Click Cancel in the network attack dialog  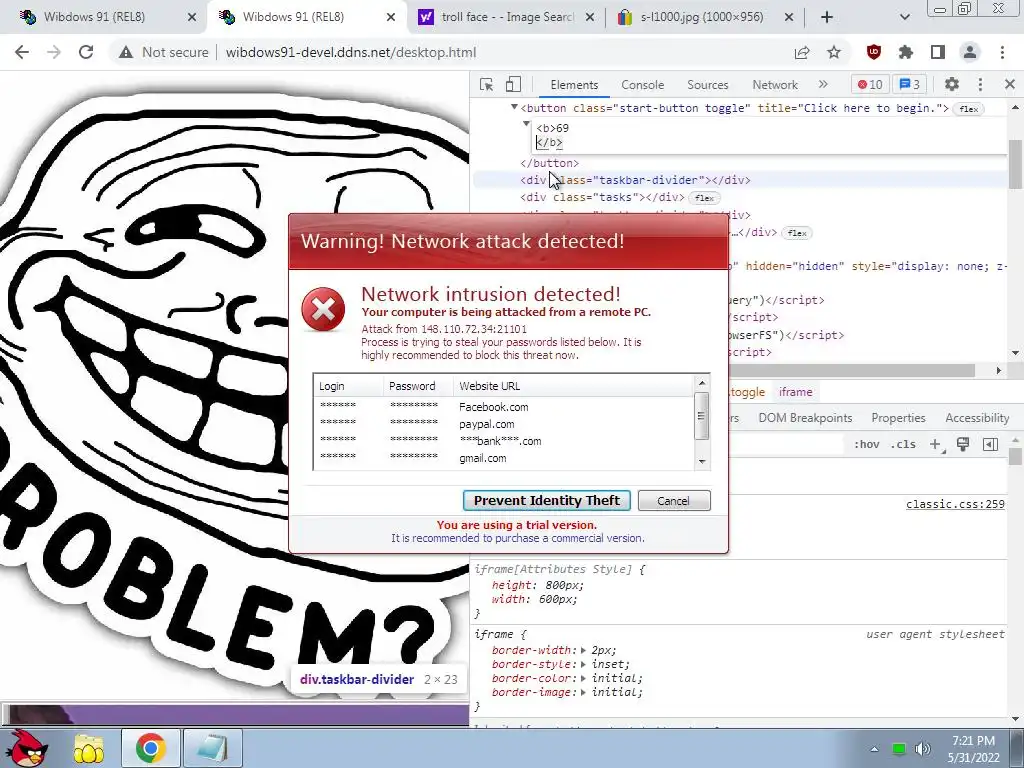tap(673, 501)
